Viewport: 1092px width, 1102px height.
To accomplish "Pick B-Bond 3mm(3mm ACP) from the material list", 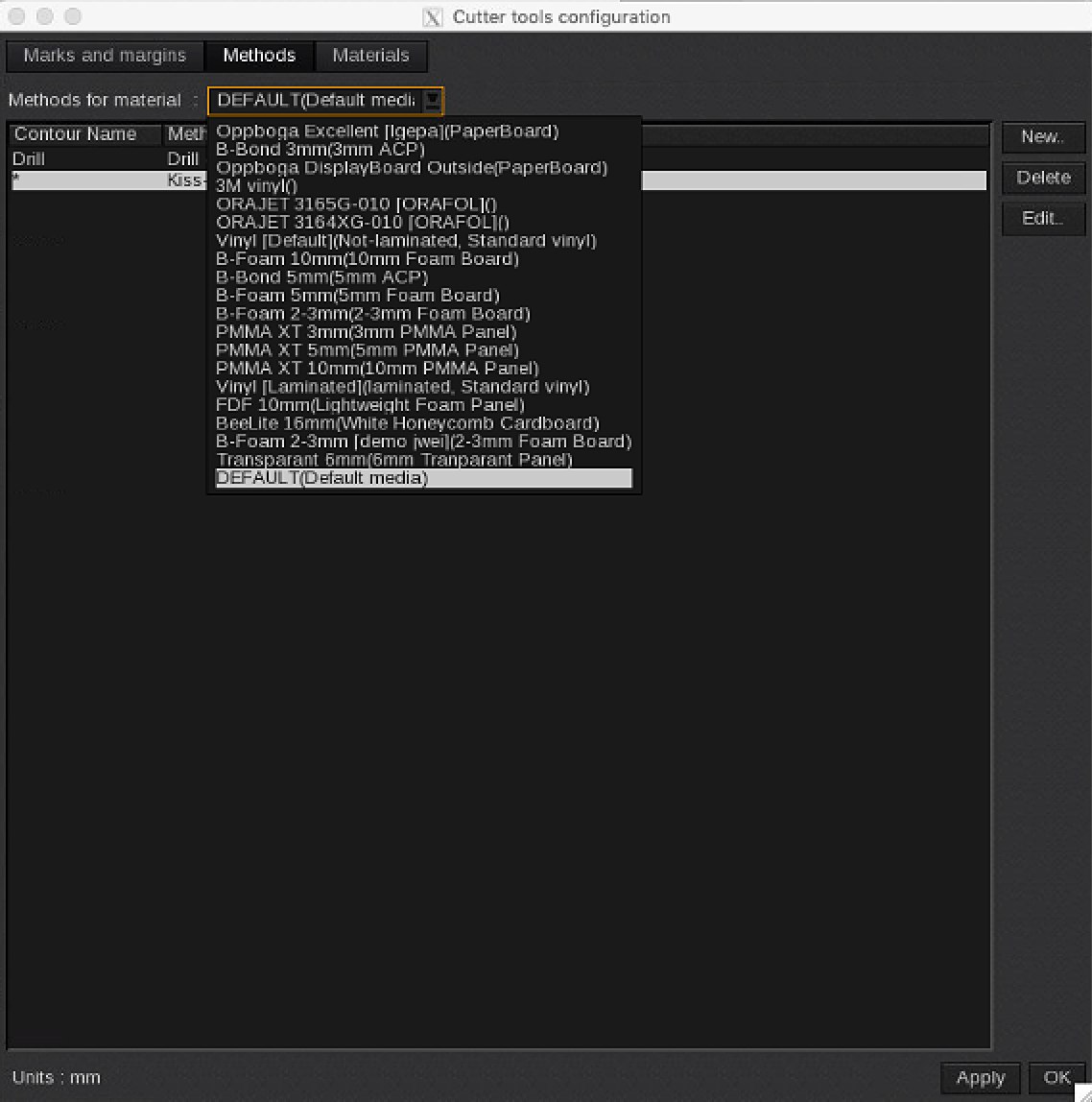I will point(320,149).
